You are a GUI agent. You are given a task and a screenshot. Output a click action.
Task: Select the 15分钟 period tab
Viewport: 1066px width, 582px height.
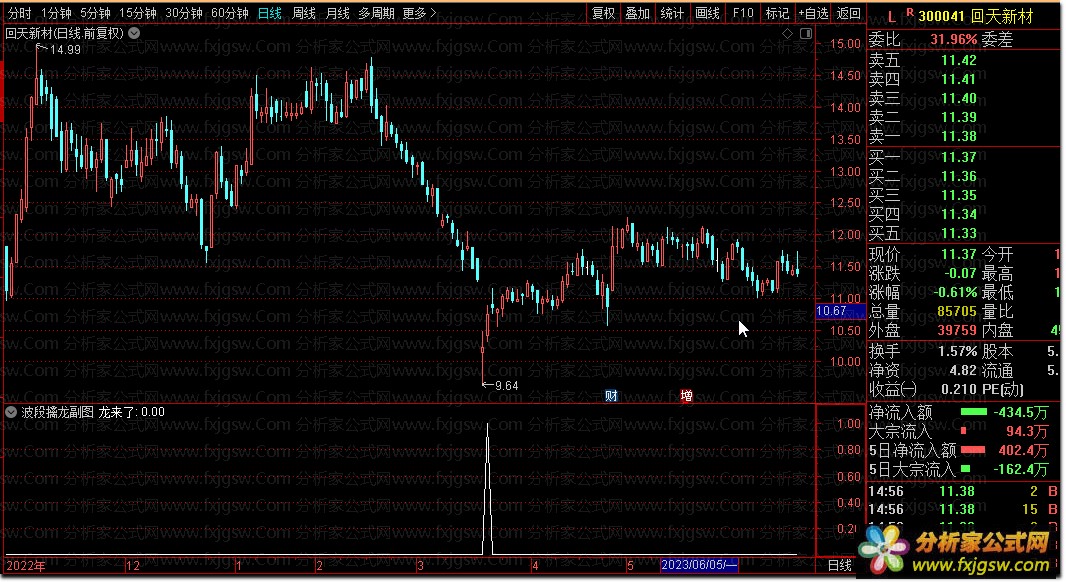tap(138, 13)
